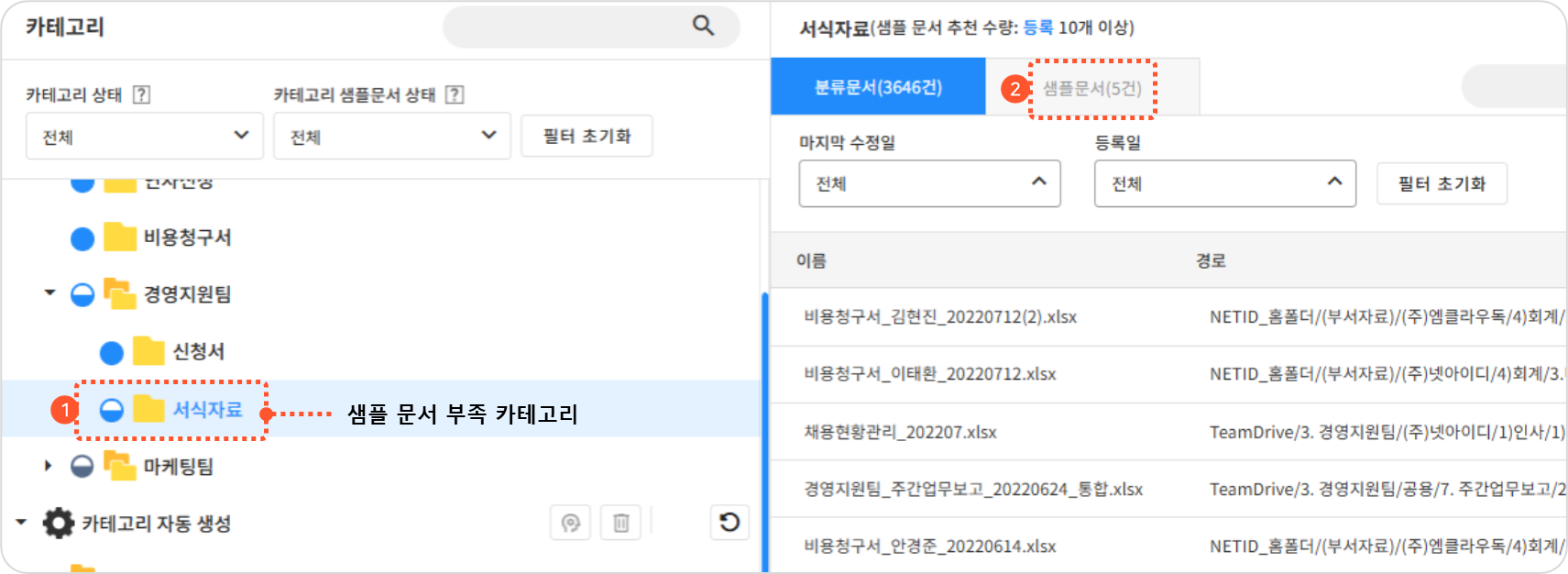Click the blue vertical scrollbar of category tree
This screenshot has height=574, width=1568.
pos(764,431)
